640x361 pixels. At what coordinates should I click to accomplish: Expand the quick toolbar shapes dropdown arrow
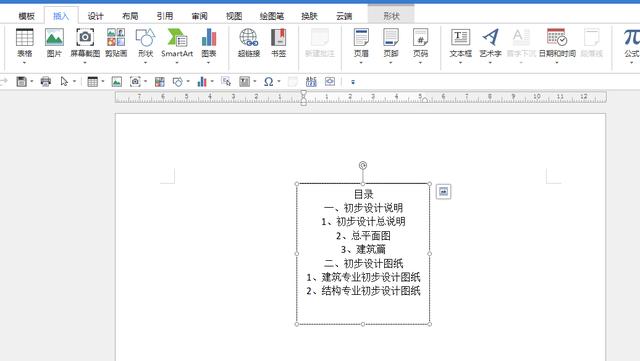(188, 82)
